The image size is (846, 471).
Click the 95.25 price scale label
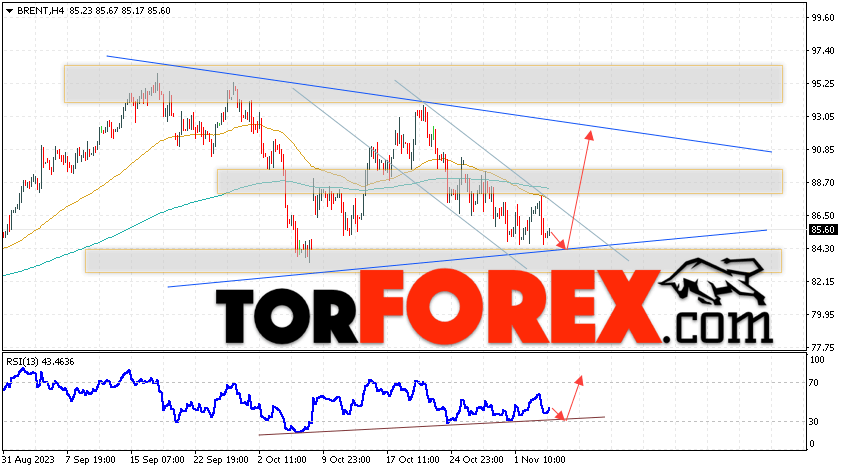coord(823,84)
